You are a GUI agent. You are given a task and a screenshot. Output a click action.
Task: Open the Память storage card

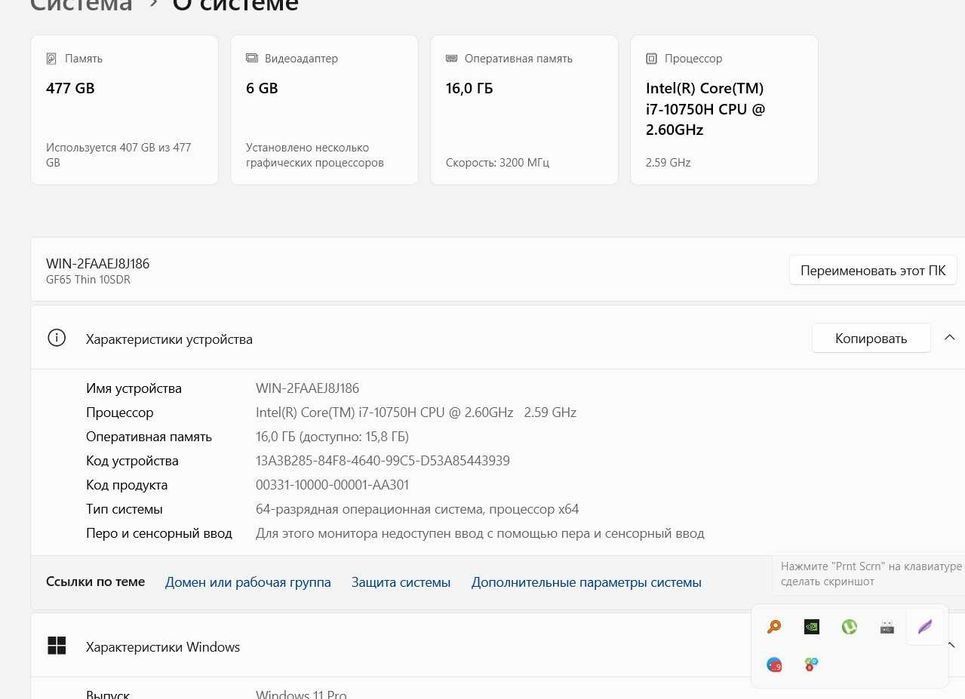124,110
